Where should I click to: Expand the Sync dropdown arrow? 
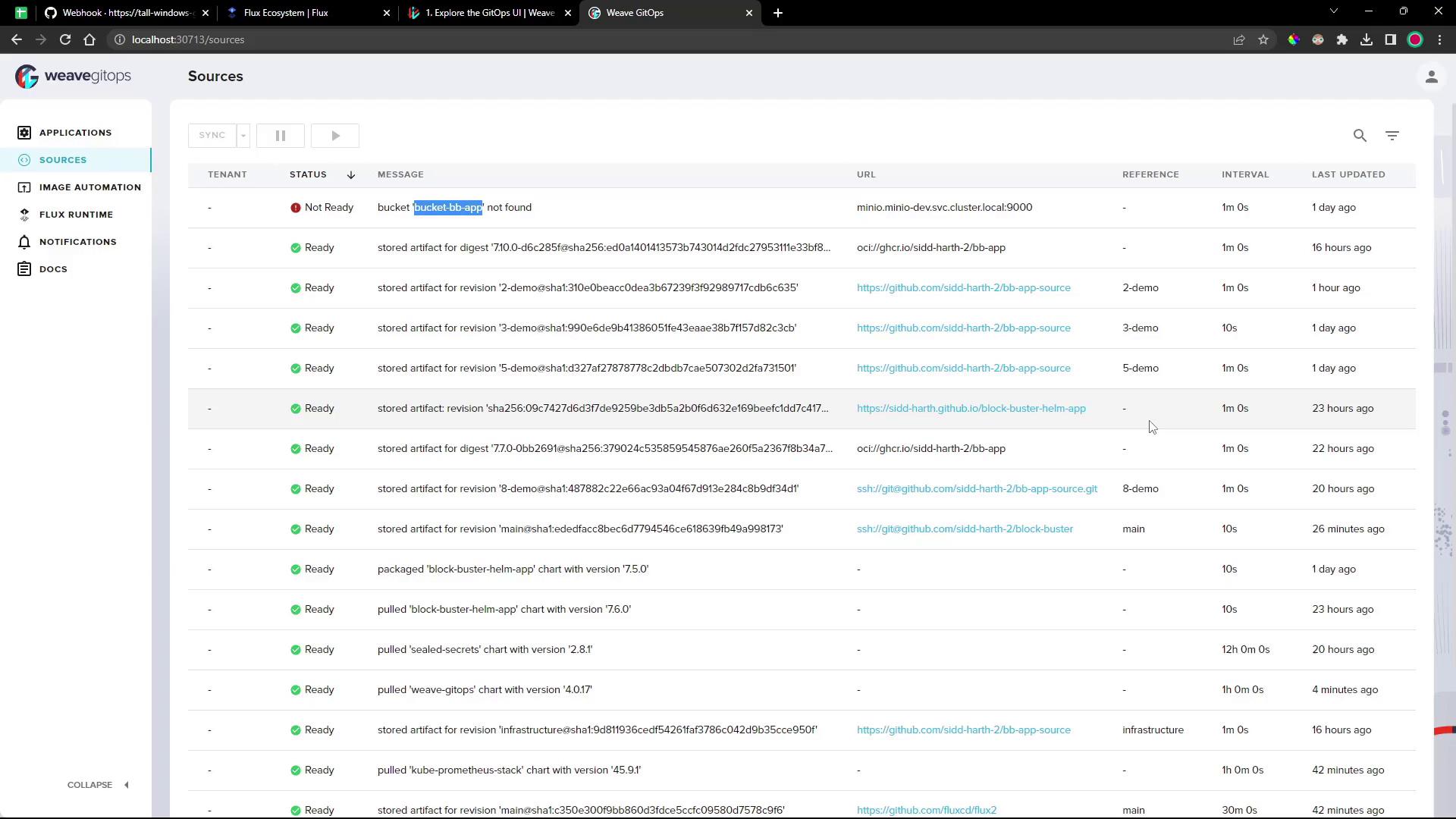click(243, 136)
